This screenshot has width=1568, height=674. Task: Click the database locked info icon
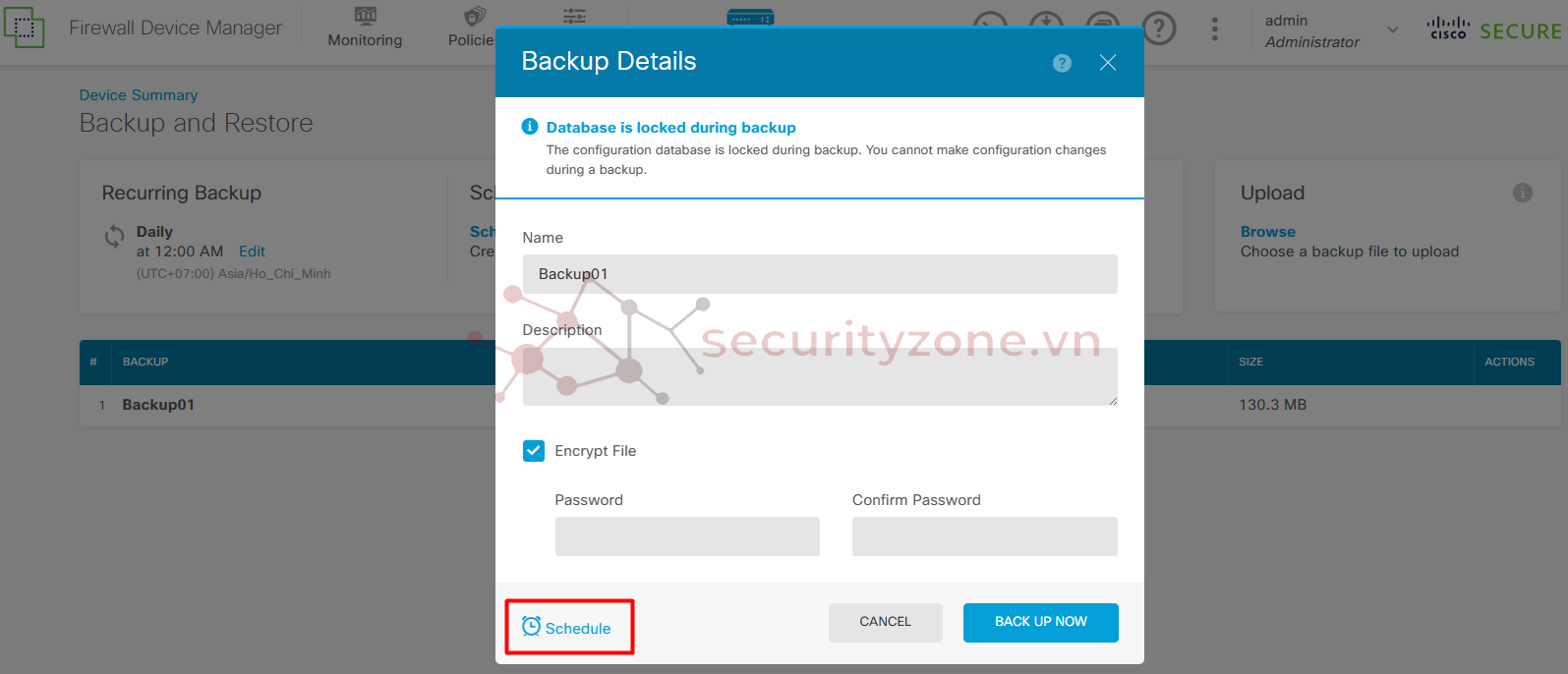pos(530,127)
